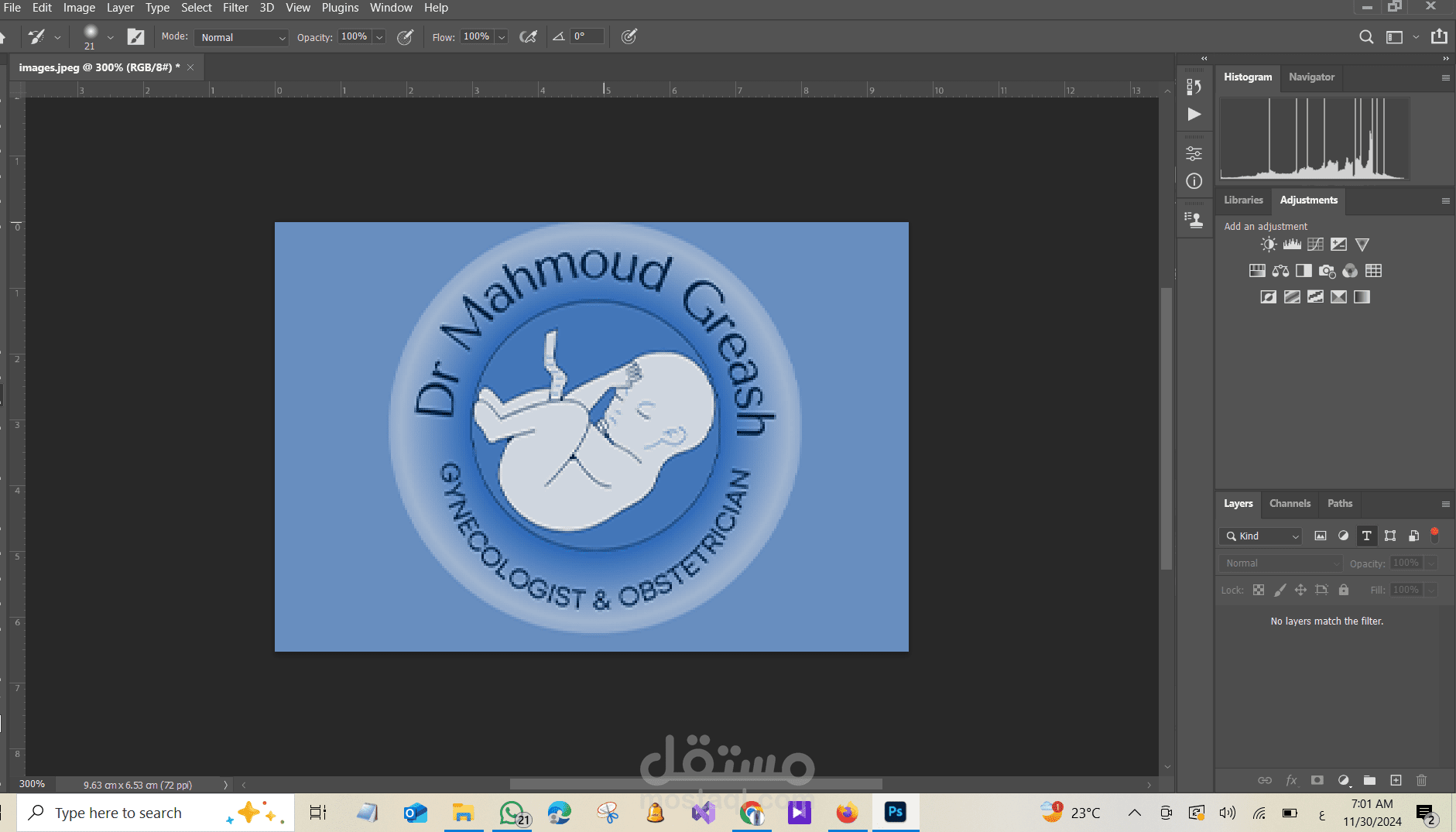
Task: Click the brush angle input field
Action: 587,36
